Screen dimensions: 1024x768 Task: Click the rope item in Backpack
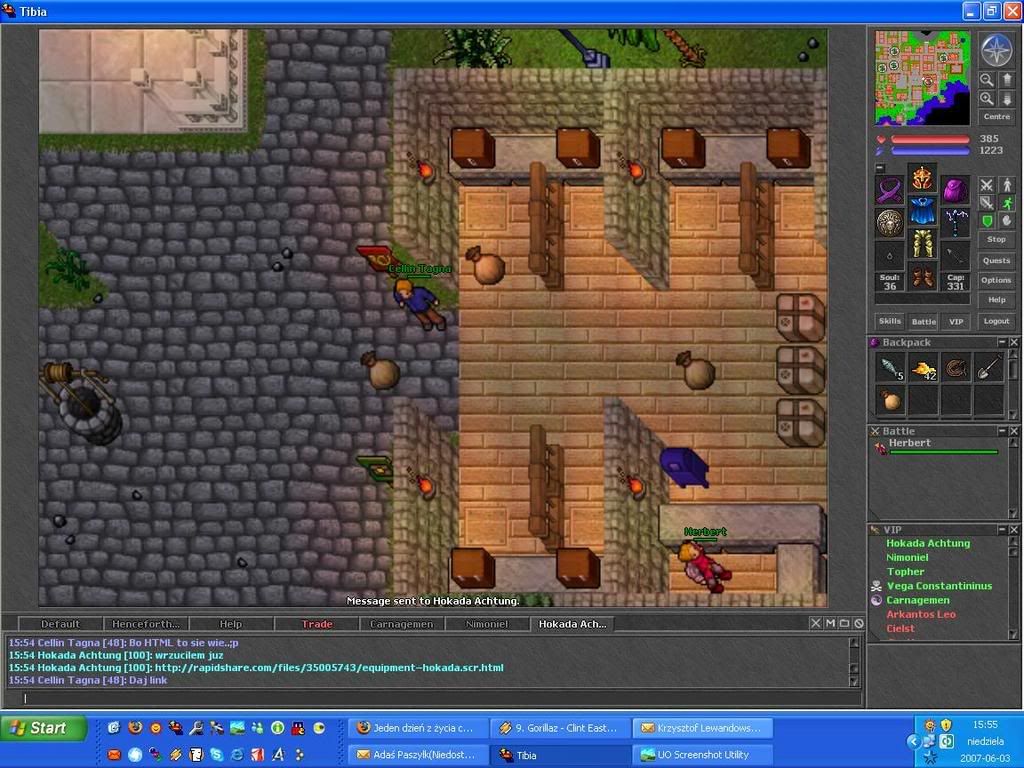(x=956, y=368)
